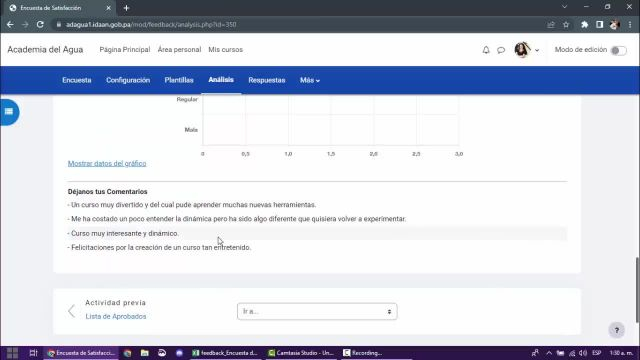
Task: Toggle the browser side panel icon
Action: click(599, 24)
